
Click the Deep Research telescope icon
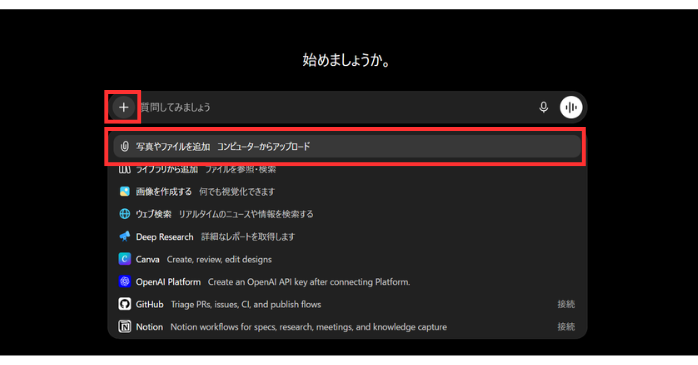(125, 236)
